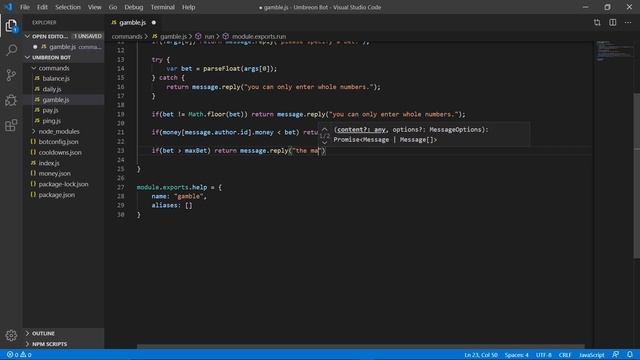Split the editor to the right
640x360 pixels.
click(613, 22)
